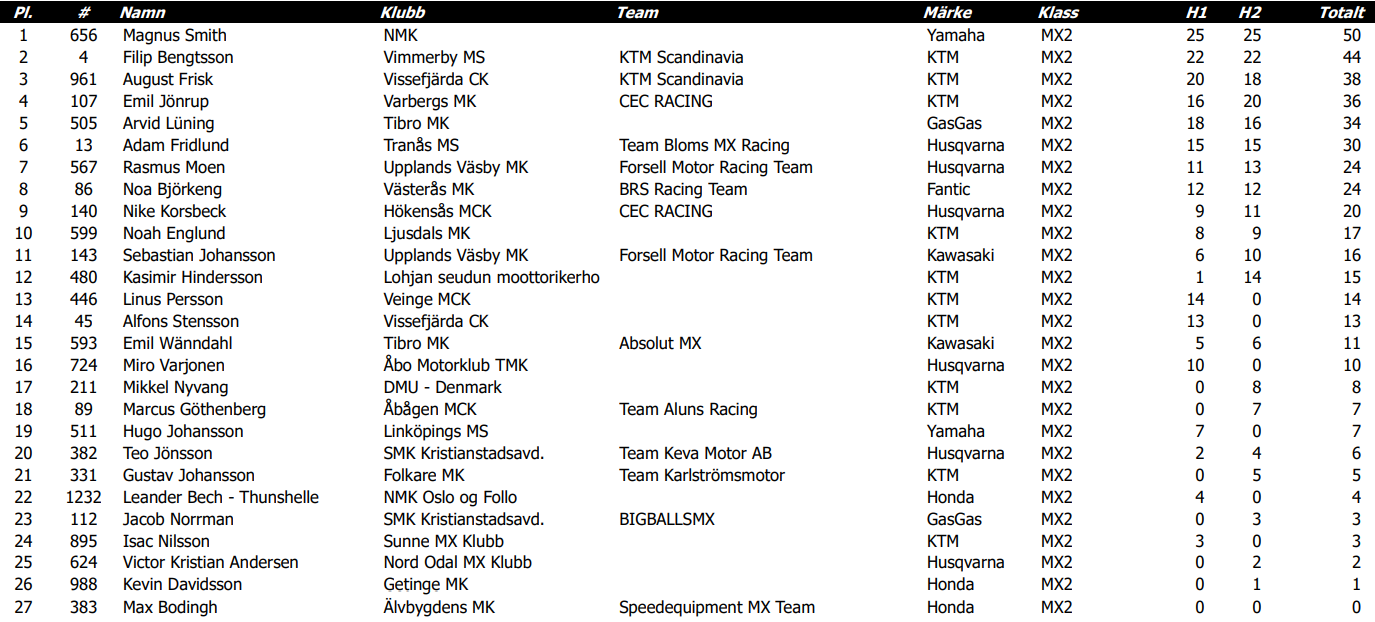
Task: Click start number 1232
Action: coord(83,497)
